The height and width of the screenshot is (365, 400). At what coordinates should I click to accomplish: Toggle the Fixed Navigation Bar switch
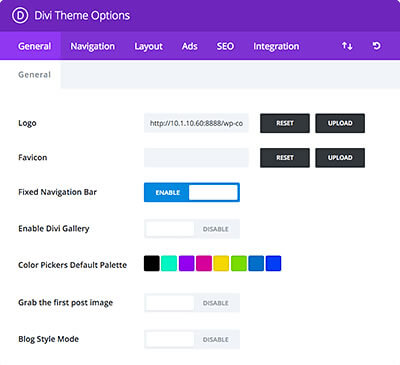192,192
